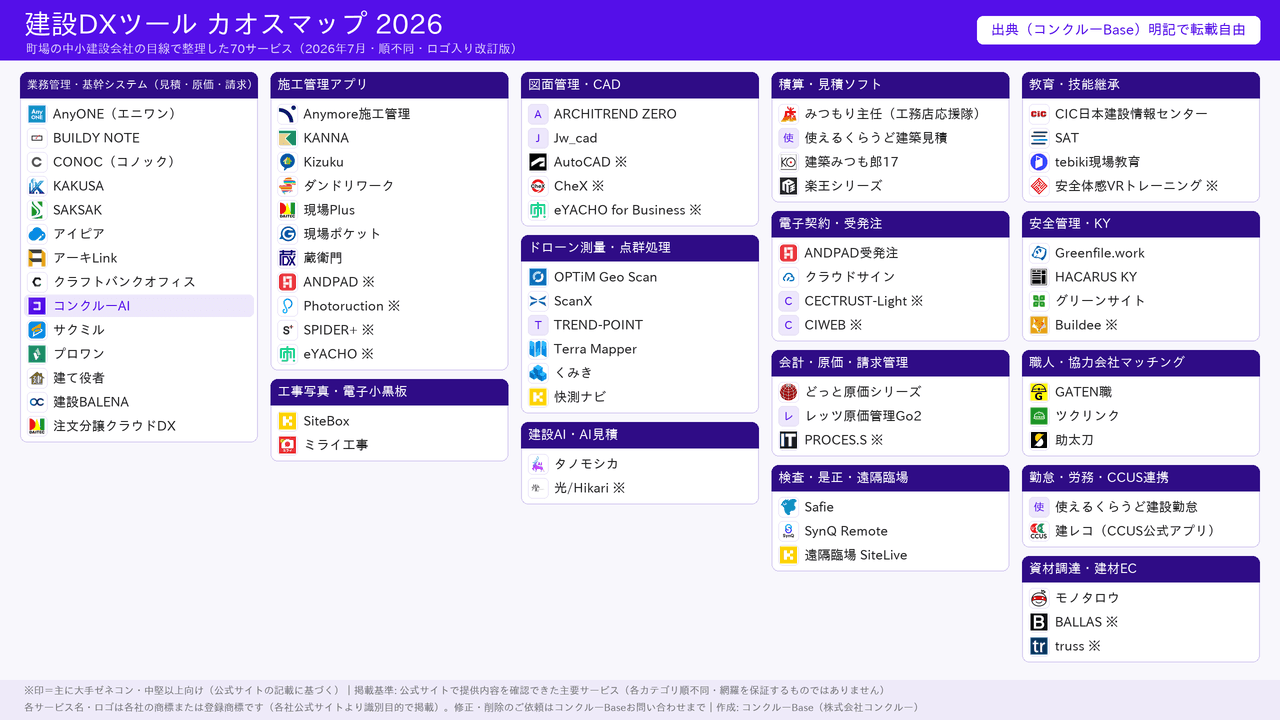Screen dimensions: 1280x720
Task: Open the 楽王シリーズ entry
Action: (890, 186)
